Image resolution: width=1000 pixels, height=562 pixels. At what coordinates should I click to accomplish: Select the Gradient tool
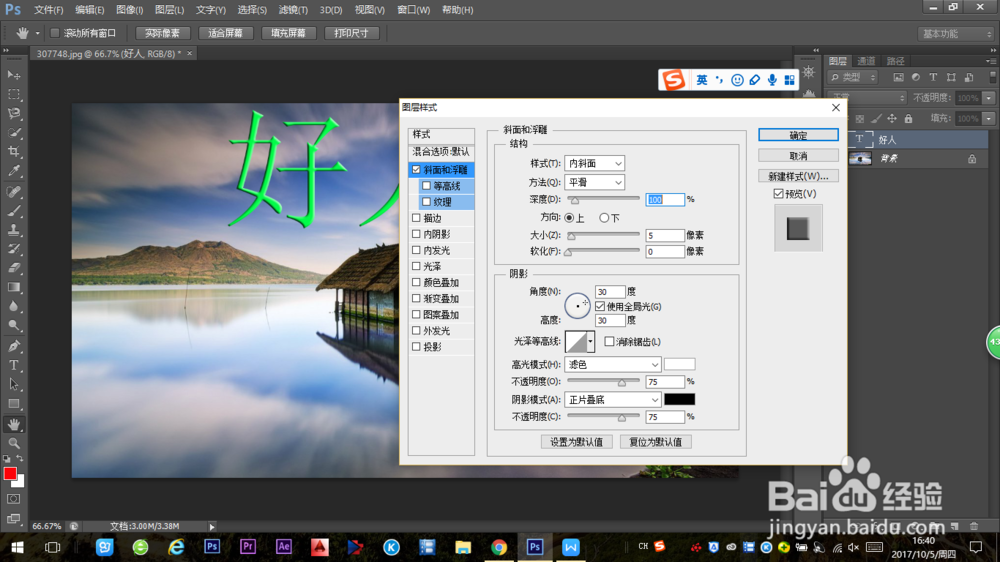point(13,287)
